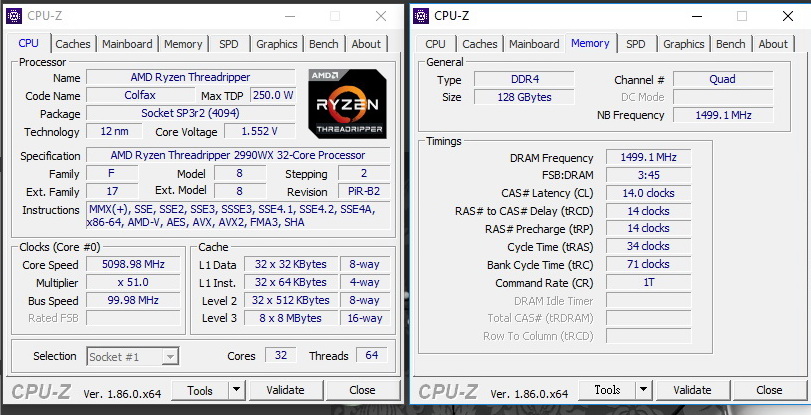Open the Socket #1 selection dropdown
Screen dimensions: 811x415
[133, 357]
